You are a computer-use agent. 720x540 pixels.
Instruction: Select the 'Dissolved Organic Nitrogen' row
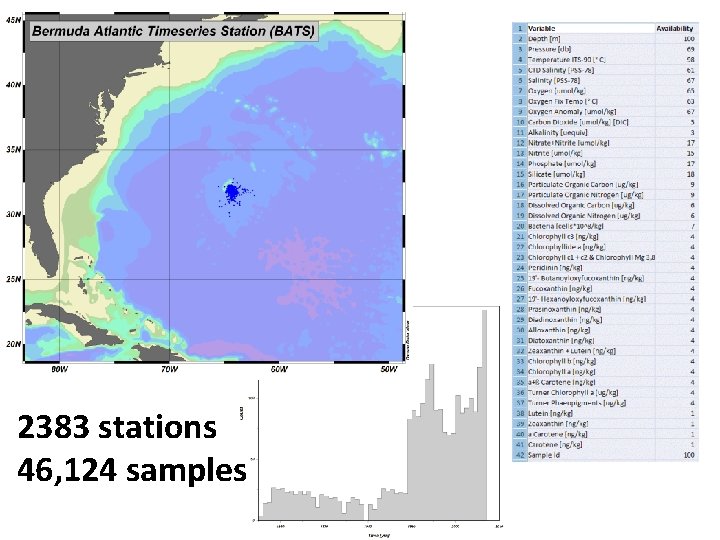tap(605, 216)
